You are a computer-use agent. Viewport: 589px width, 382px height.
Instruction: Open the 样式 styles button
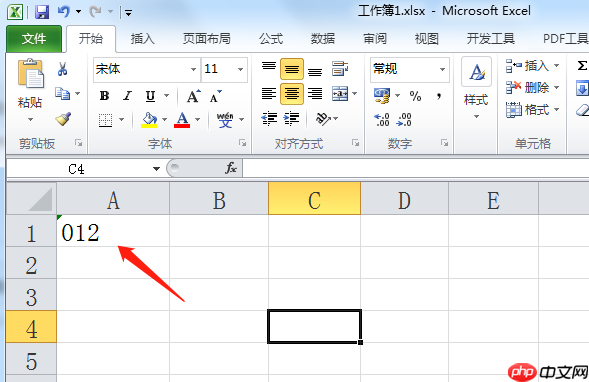[476, 89]
